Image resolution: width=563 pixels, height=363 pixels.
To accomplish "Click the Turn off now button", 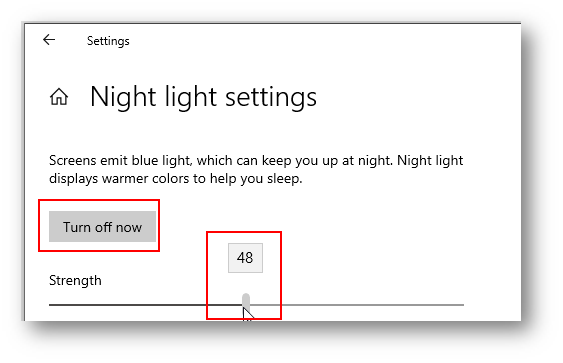I will [x=102, y=227].
